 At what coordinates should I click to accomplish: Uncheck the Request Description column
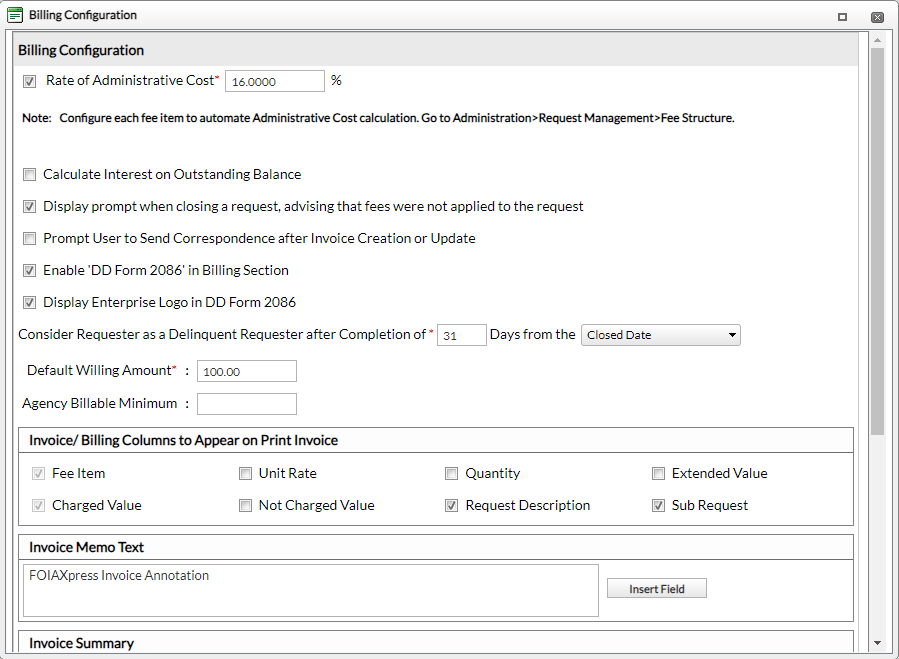click(451, 505)
